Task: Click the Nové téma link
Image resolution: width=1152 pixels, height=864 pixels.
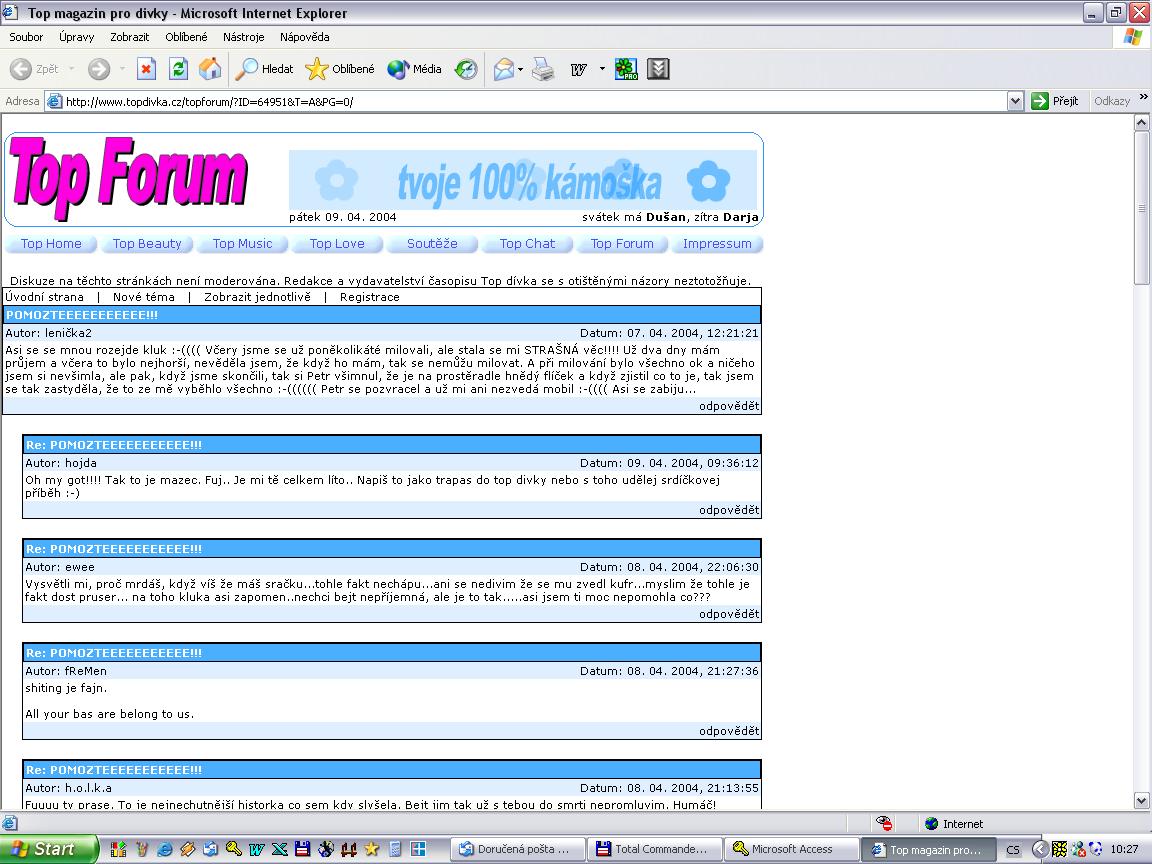Action: pyautogui.click(x=143, y=297)
